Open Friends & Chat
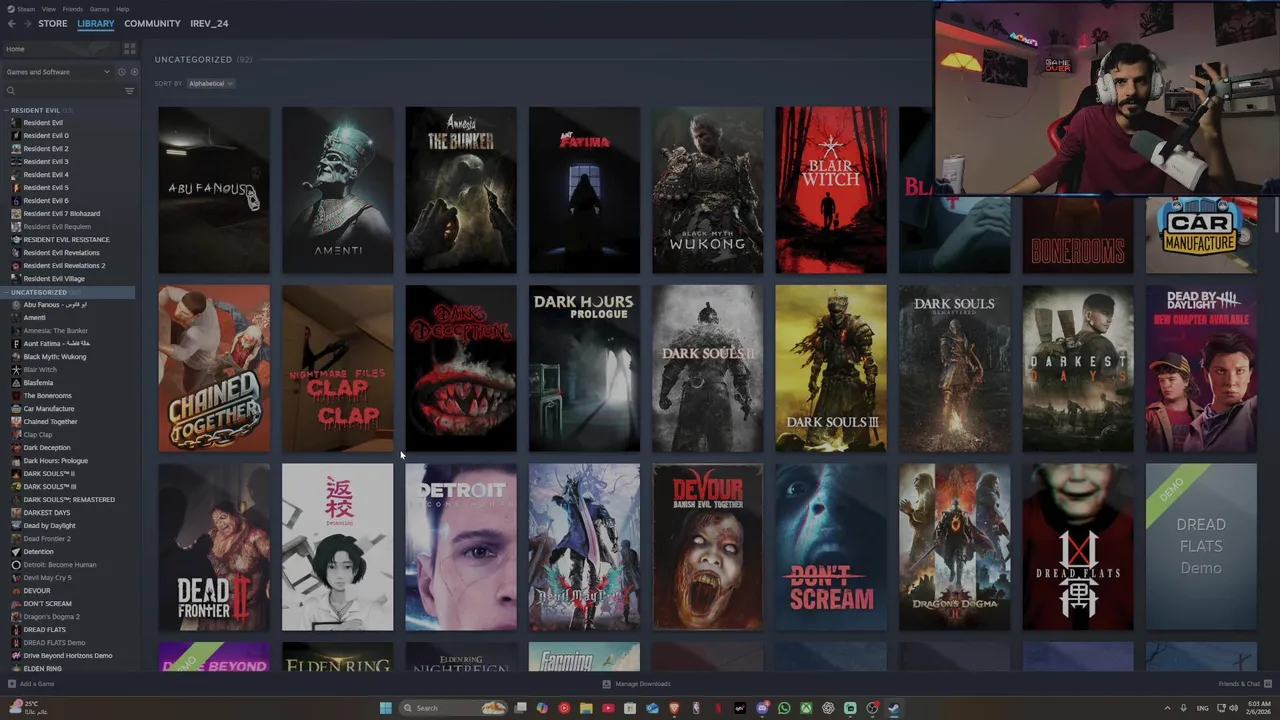The height and width of the screenshot is (720, 1280). coord(1243,684)
